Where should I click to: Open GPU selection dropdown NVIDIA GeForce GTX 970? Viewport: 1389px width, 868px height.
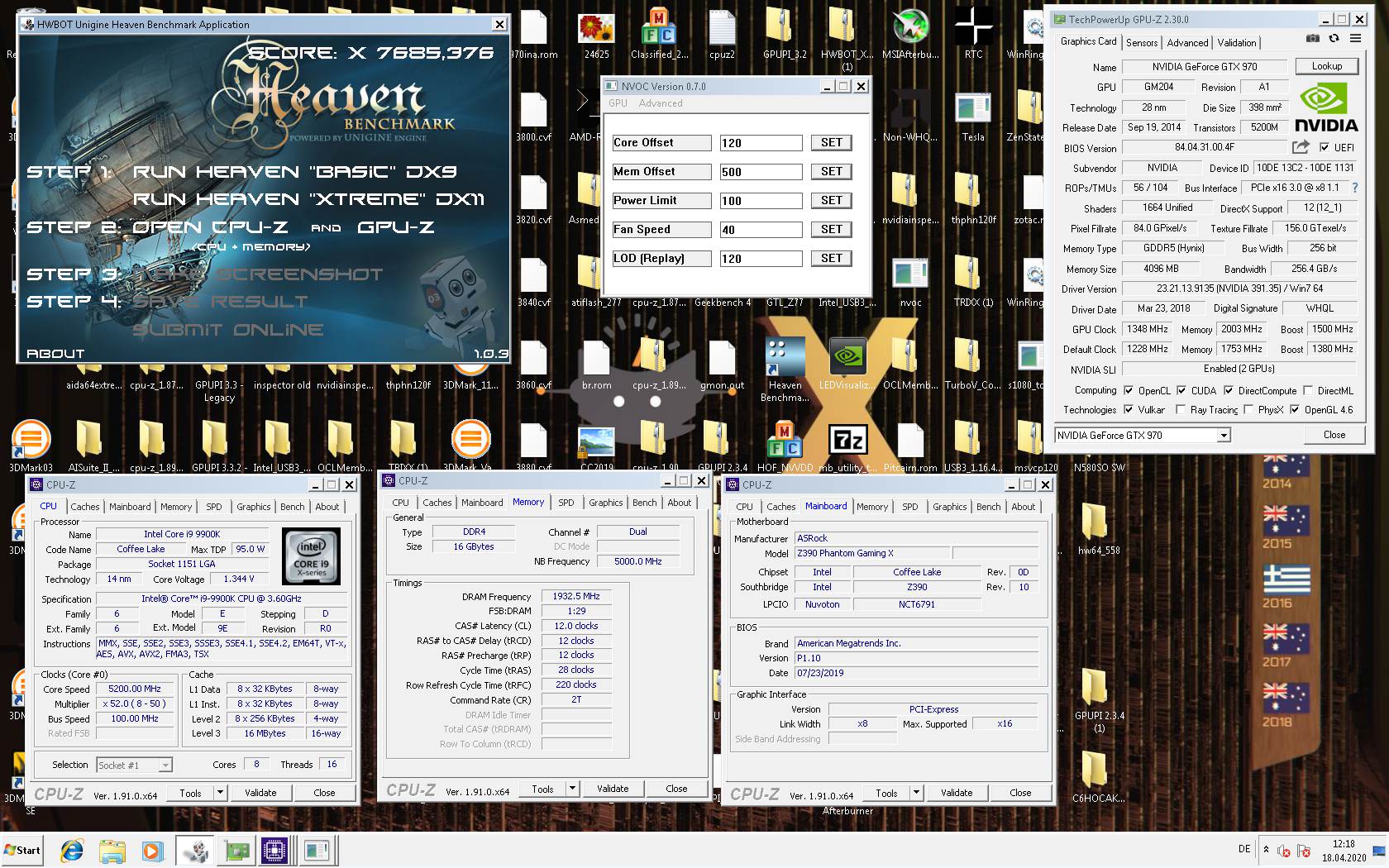click(x=1143, y=435)
